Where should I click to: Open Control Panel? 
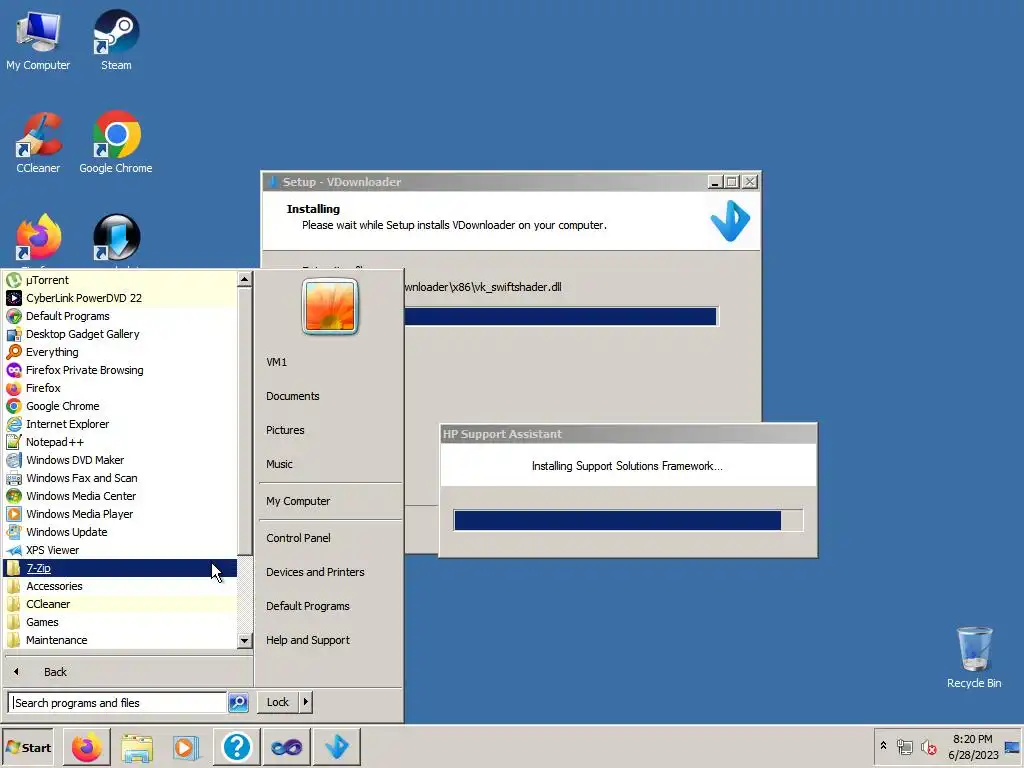coord(330,538)
